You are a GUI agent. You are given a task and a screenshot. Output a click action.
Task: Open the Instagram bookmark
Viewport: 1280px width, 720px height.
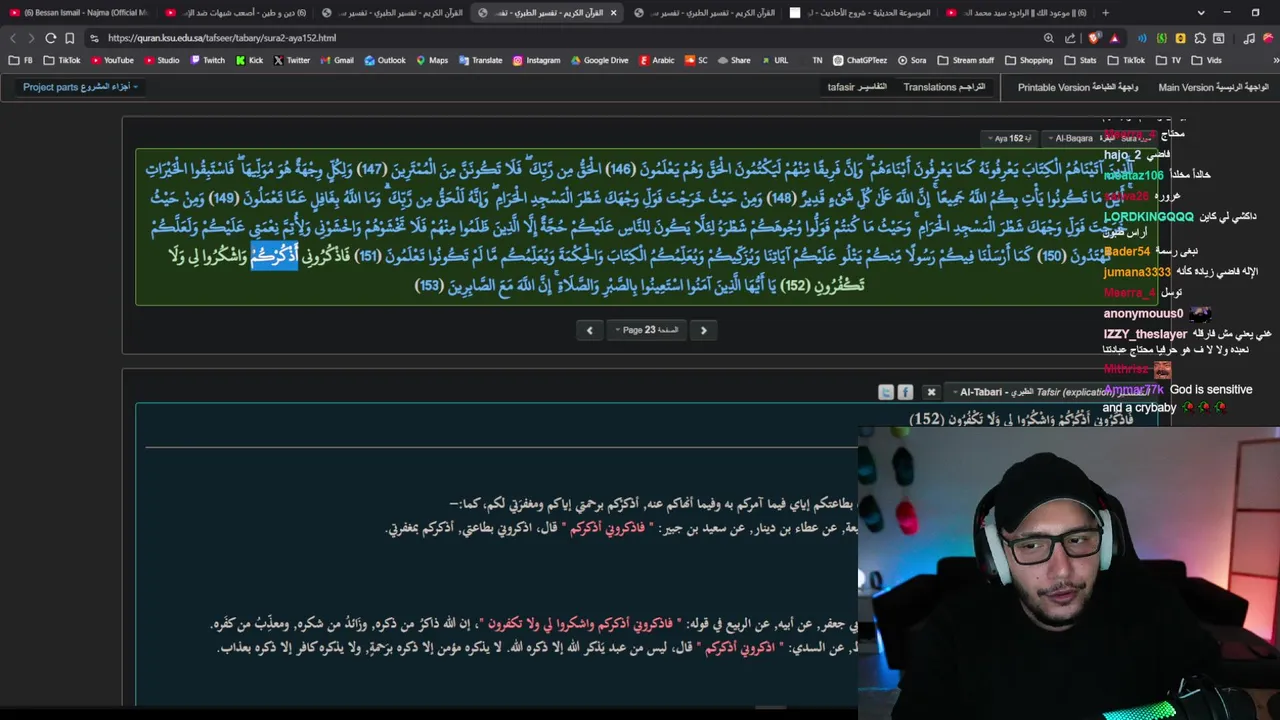[x=536, y=60]
